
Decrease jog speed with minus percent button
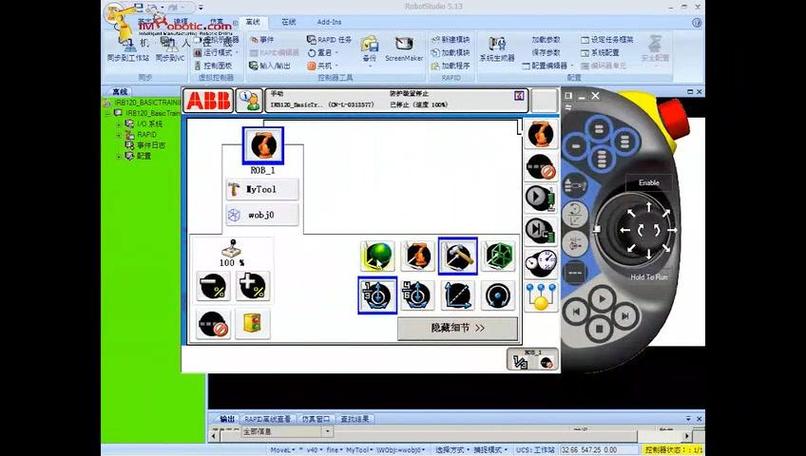coord(213,286)
